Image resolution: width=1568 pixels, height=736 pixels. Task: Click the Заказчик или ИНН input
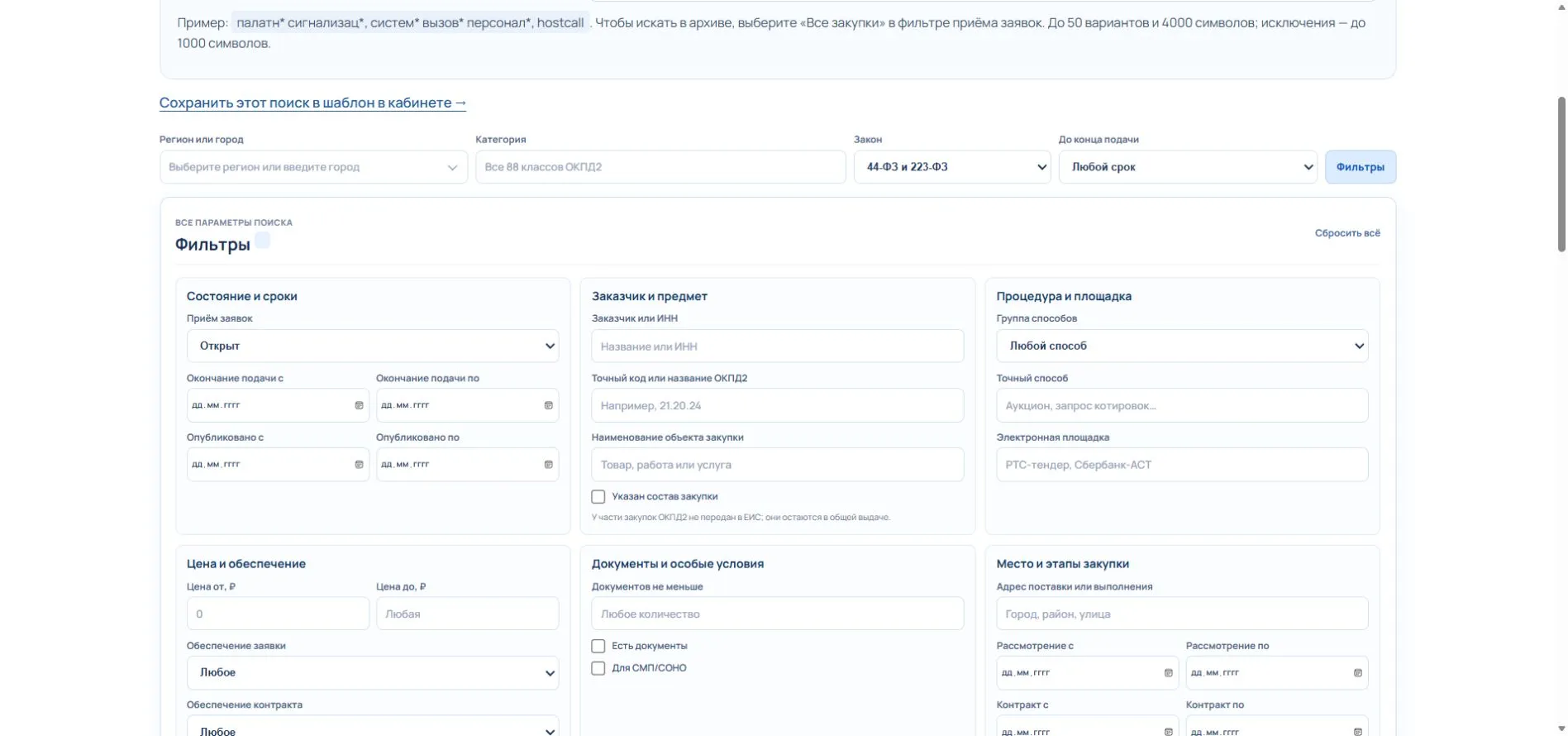[x=778, y=346]
